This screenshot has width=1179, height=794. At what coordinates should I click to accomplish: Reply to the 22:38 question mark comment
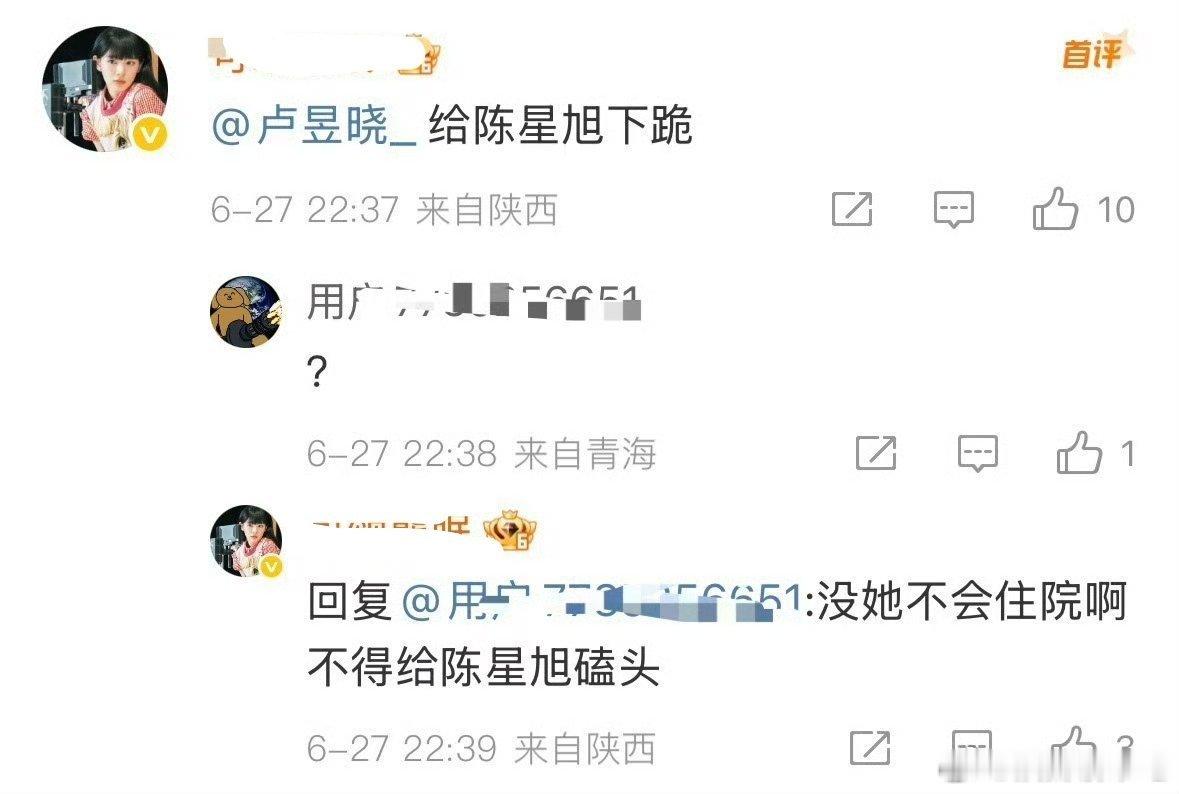tap(977, 453)
